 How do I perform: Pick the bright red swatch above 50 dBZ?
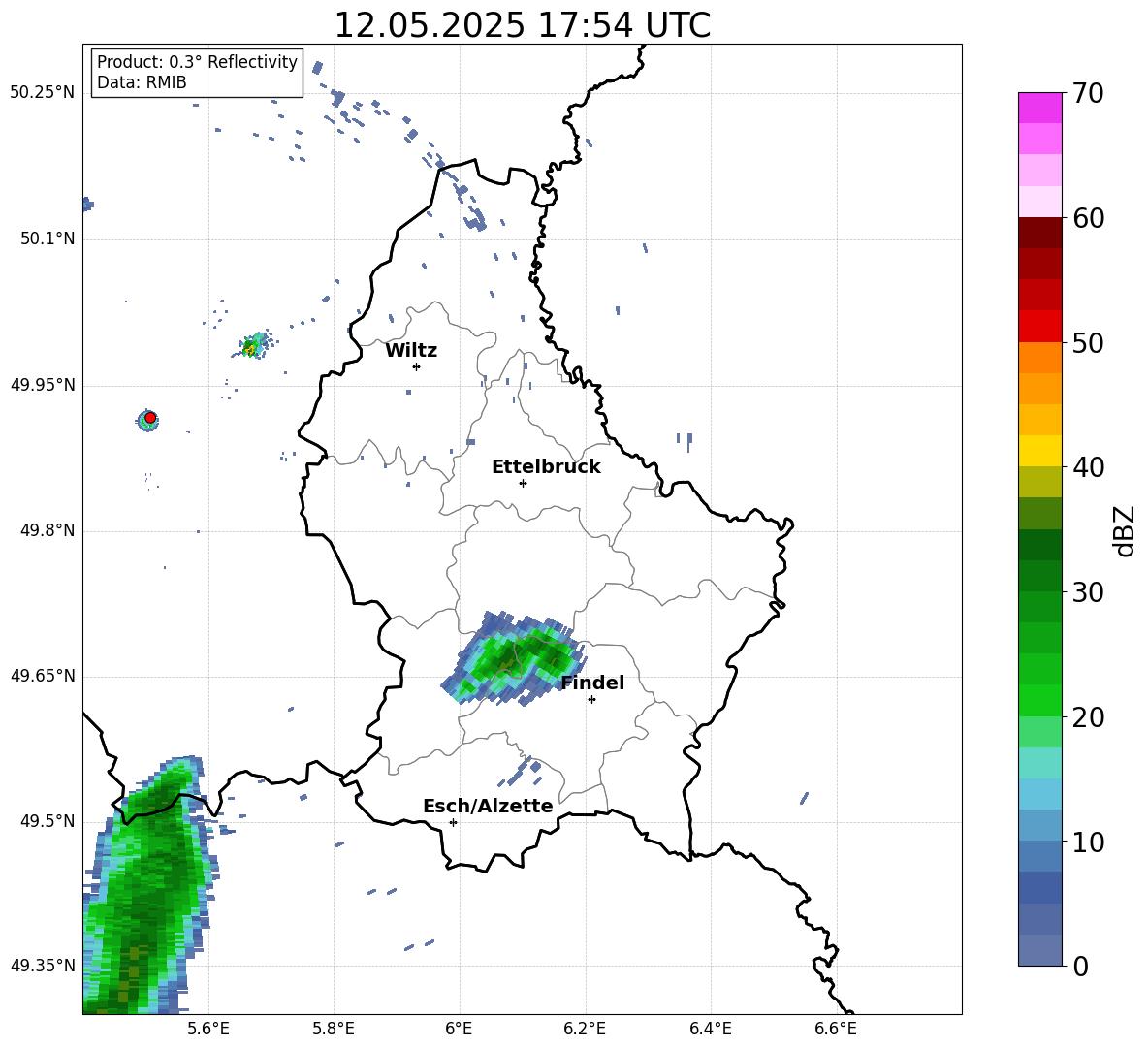pos(1039,327)
